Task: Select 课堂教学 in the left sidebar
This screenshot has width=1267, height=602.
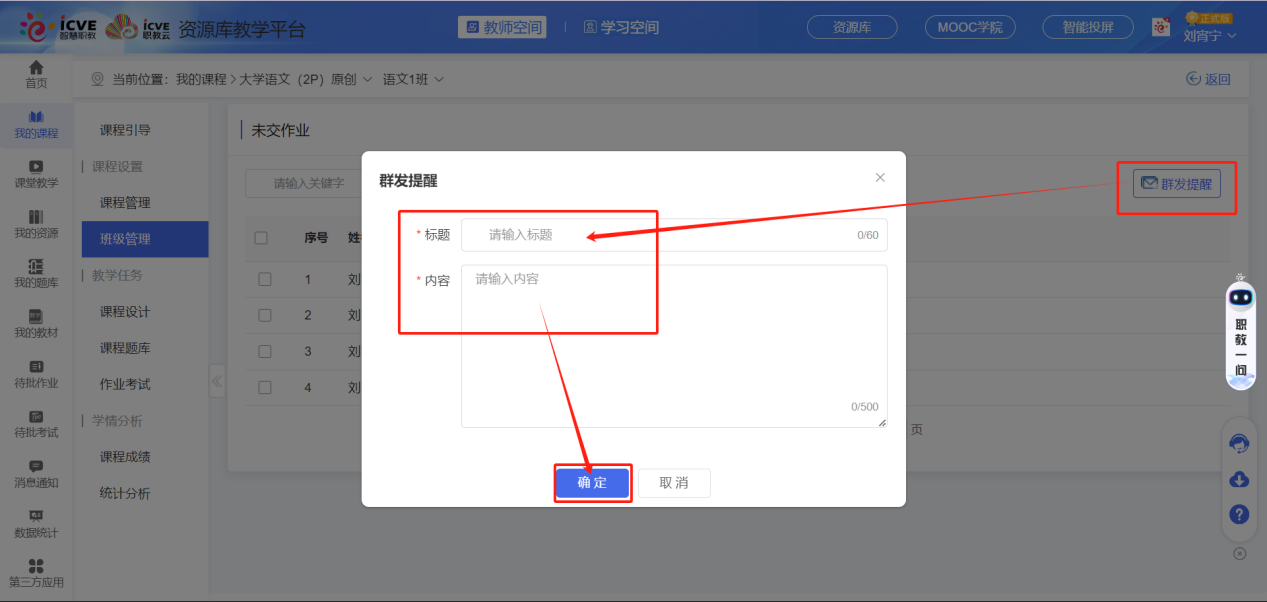Action: pyautogui.click(x=36, y=171)
